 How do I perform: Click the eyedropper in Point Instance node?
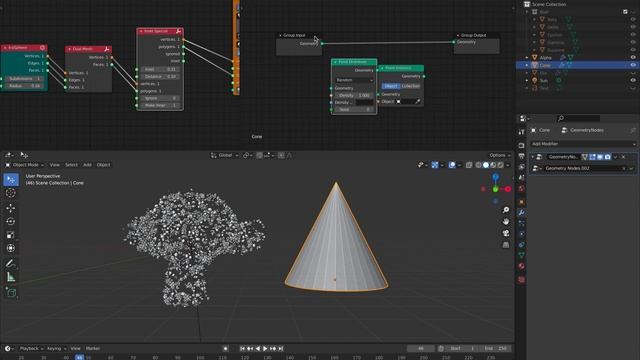point(418,102)
